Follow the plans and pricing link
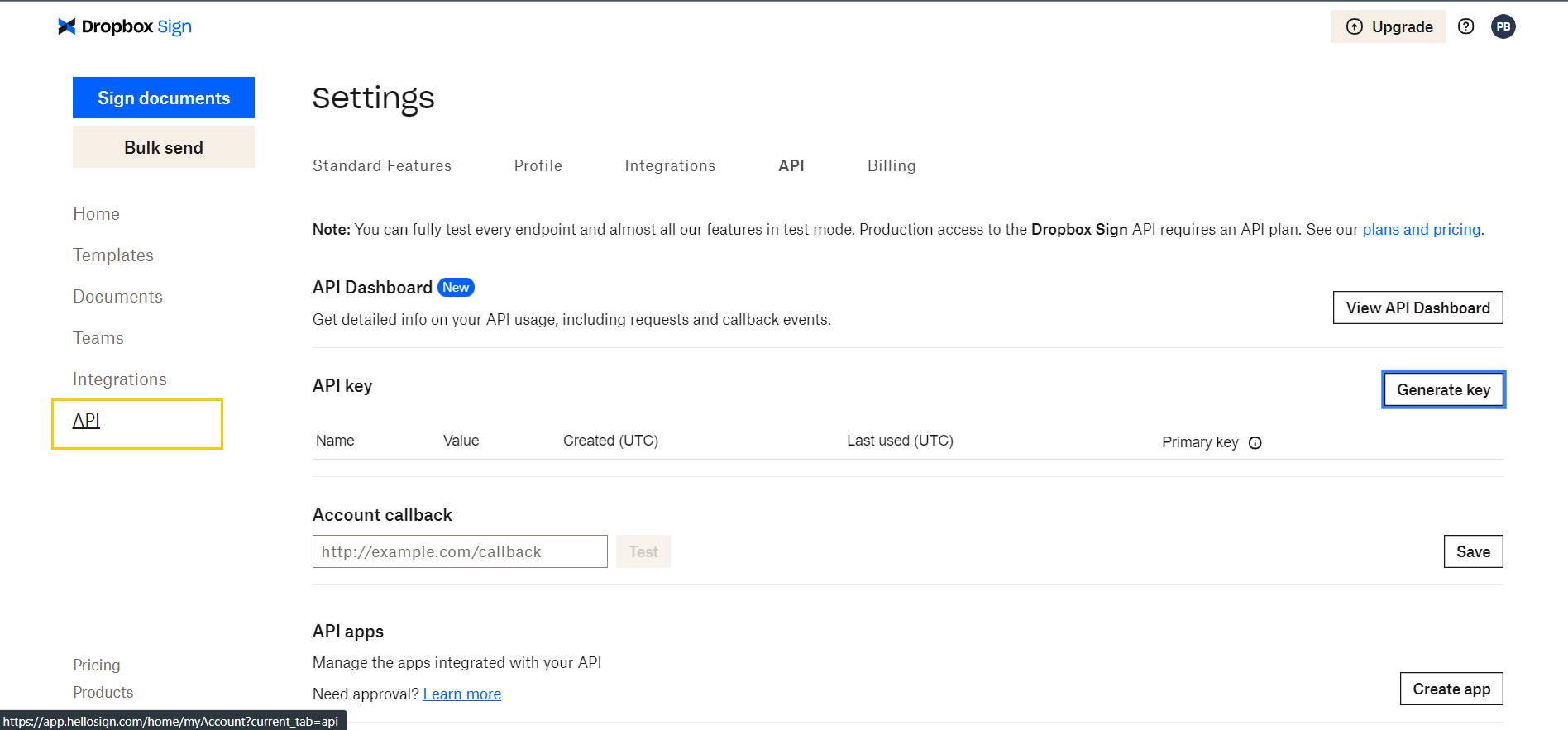1568x730 pixels. point(1422,229)
